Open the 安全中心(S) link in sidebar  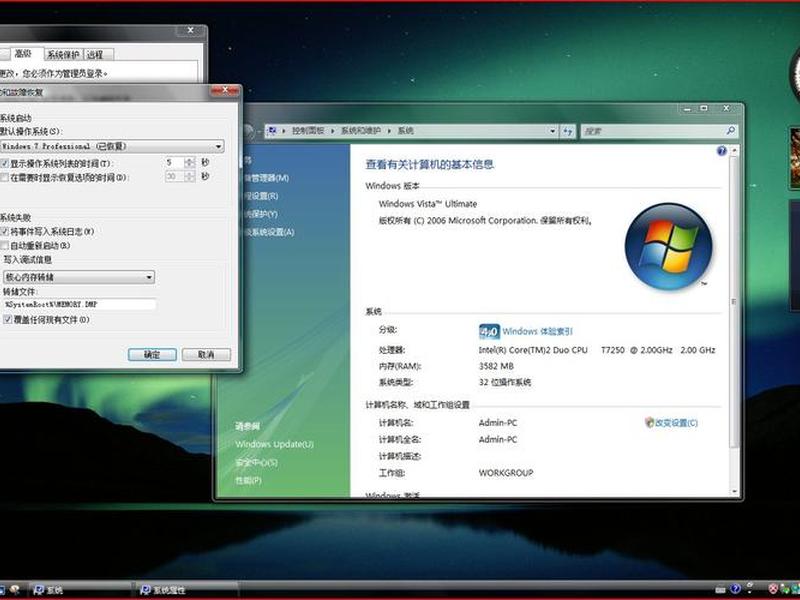click(257, 462)
